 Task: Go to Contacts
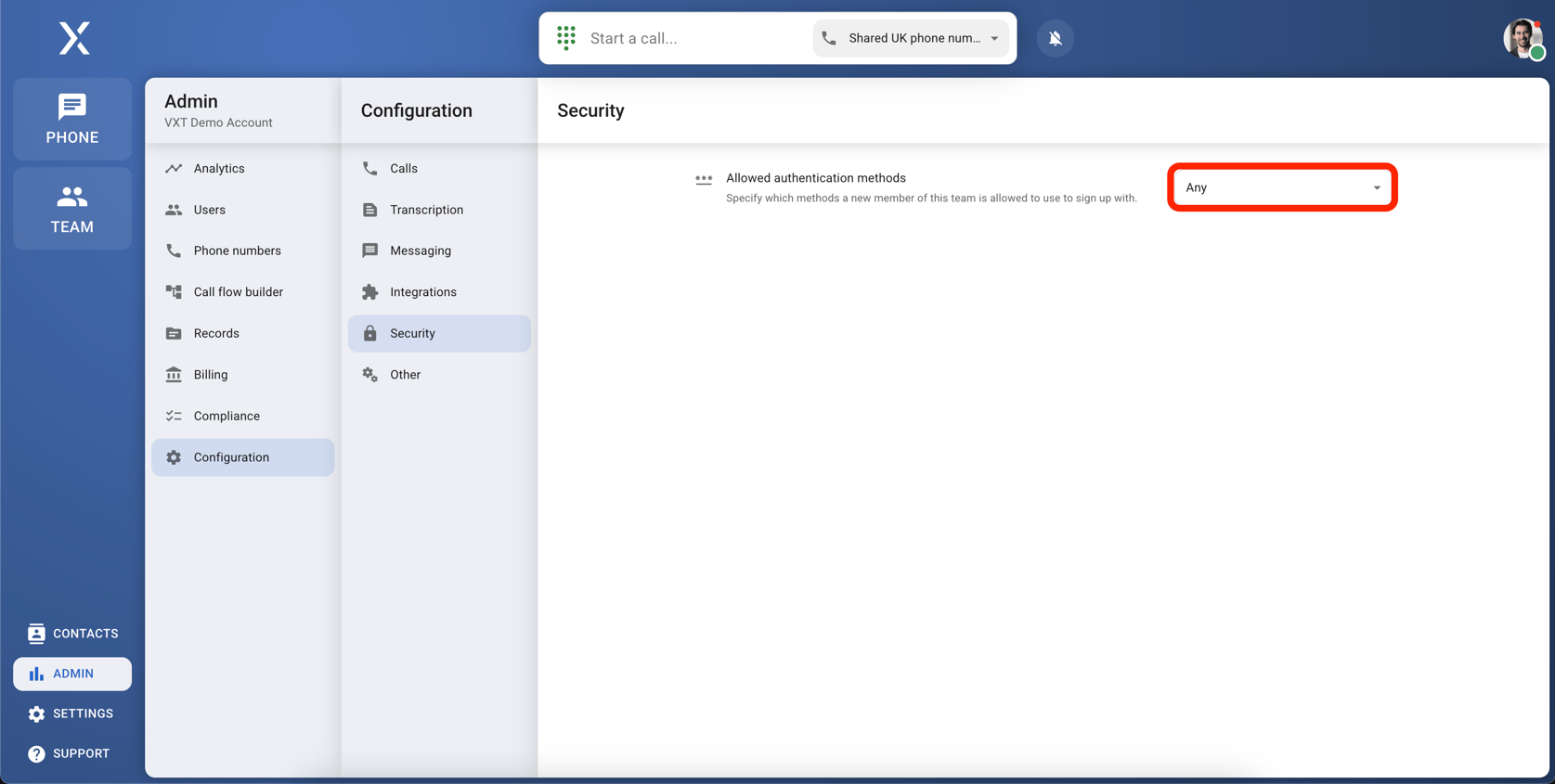click(72, 634)
